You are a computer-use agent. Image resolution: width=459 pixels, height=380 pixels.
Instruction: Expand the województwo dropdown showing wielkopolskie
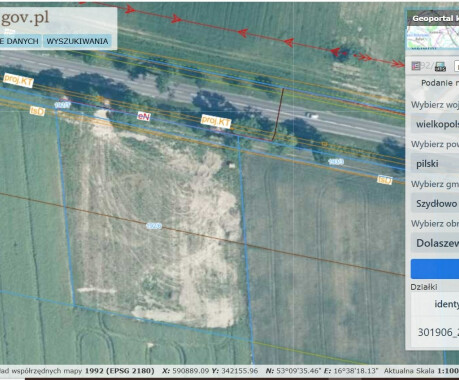coord(435,124)
